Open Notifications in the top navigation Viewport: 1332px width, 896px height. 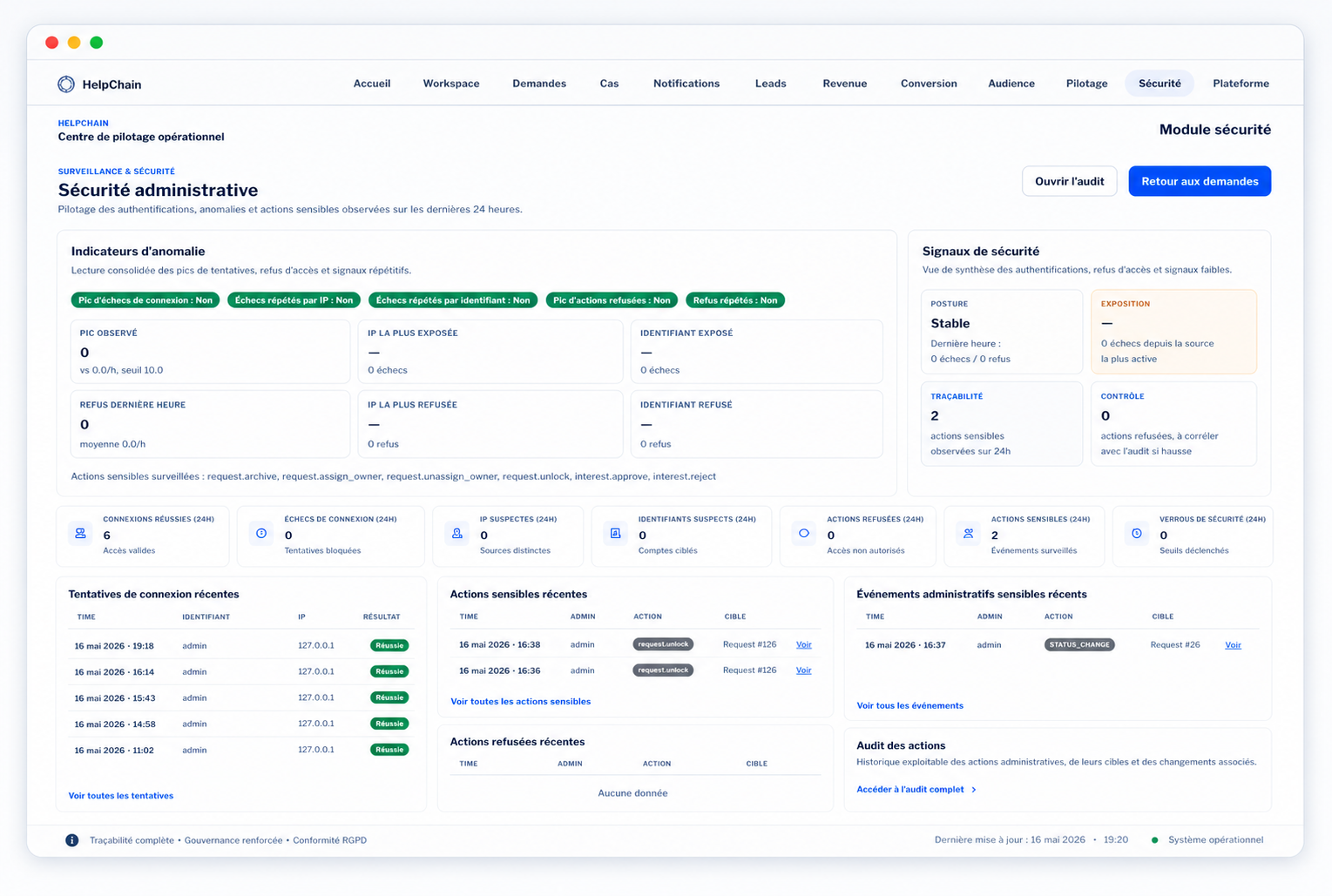[x=686, y=84]
